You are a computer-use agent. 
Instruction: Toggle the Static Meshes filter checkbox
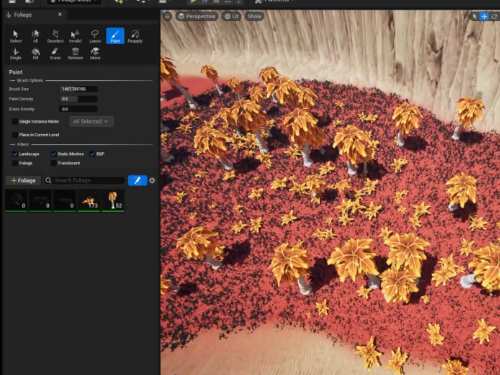coord(53,154)
